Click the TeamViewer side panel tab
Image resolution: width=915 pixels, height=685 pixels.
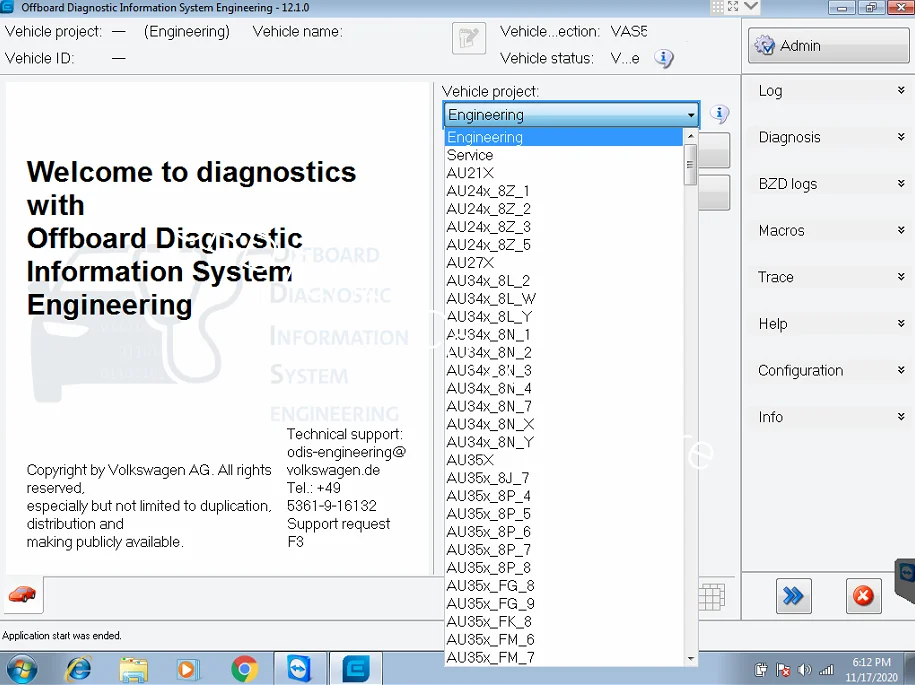point(906,581)
